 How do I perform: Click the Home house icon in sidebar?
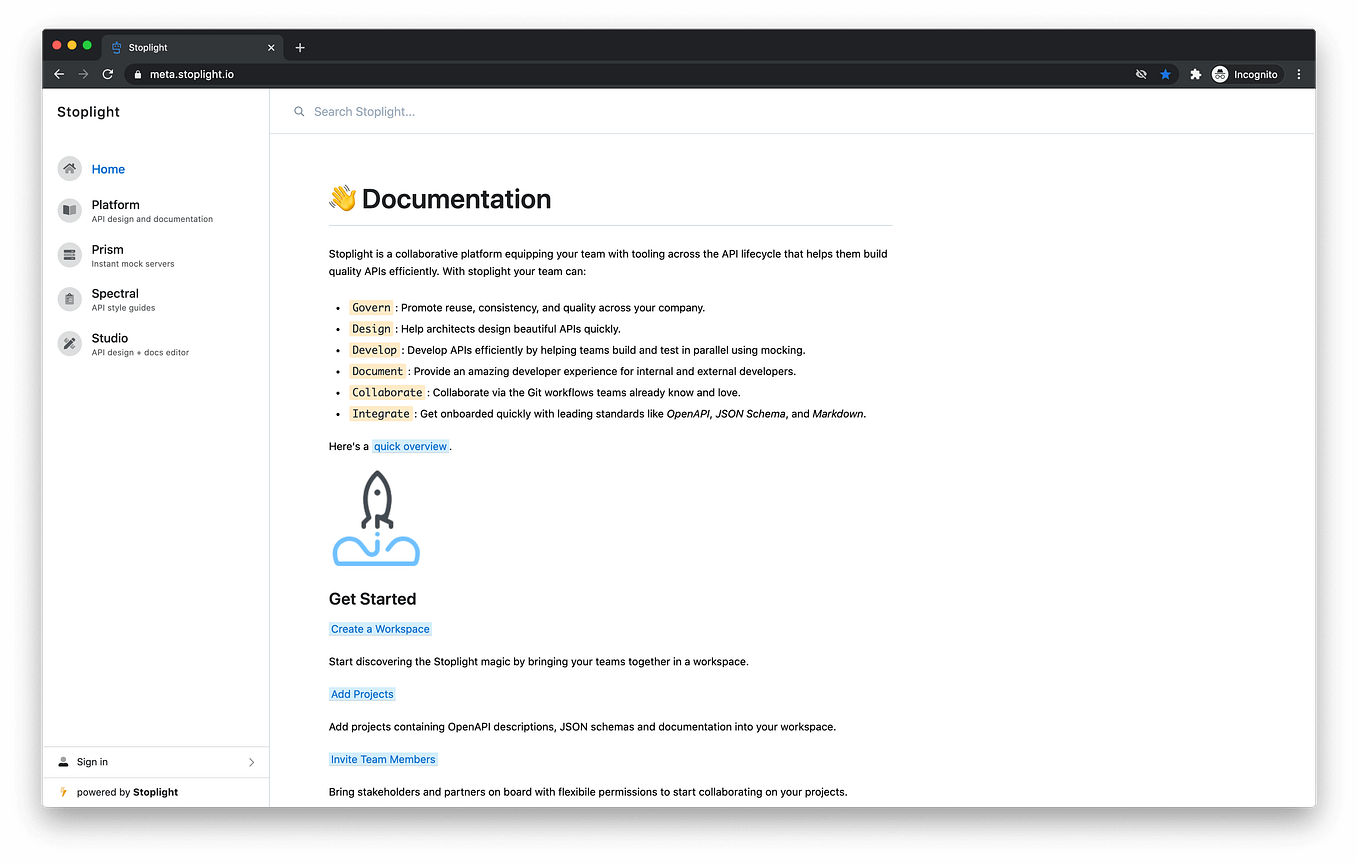[69, 169]
